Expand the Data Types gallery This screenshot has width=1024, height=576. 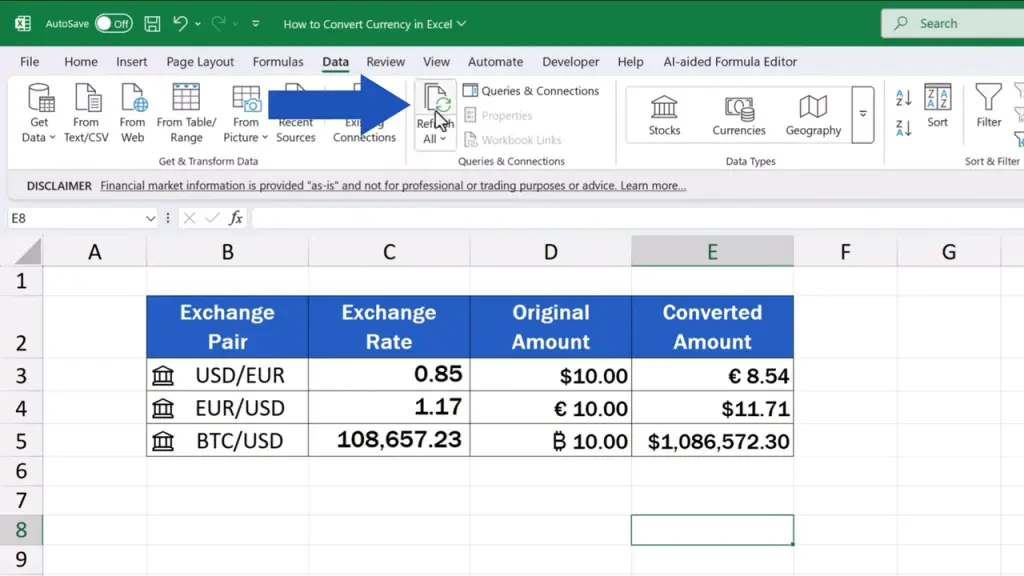point(863,114)
